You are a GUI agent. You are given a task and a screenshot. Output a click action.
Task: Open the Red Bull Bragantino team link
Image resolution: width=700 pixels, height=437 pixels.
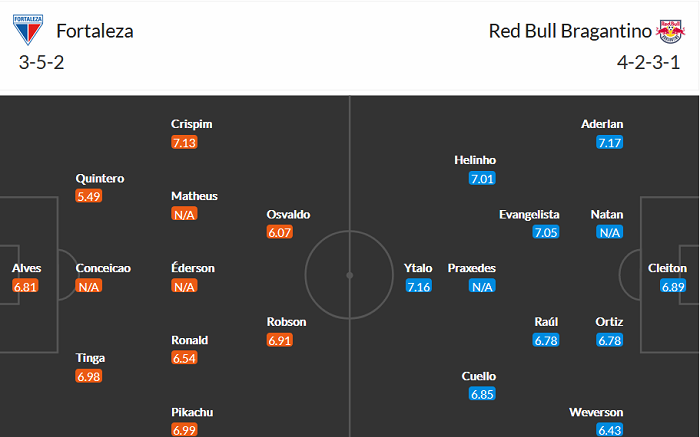[567, 31]
